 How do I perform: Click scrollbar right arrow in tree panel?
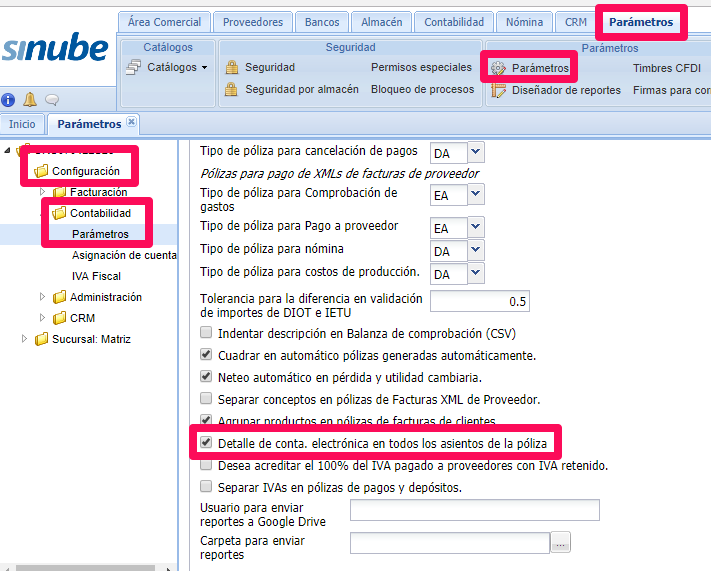(169, 568)
